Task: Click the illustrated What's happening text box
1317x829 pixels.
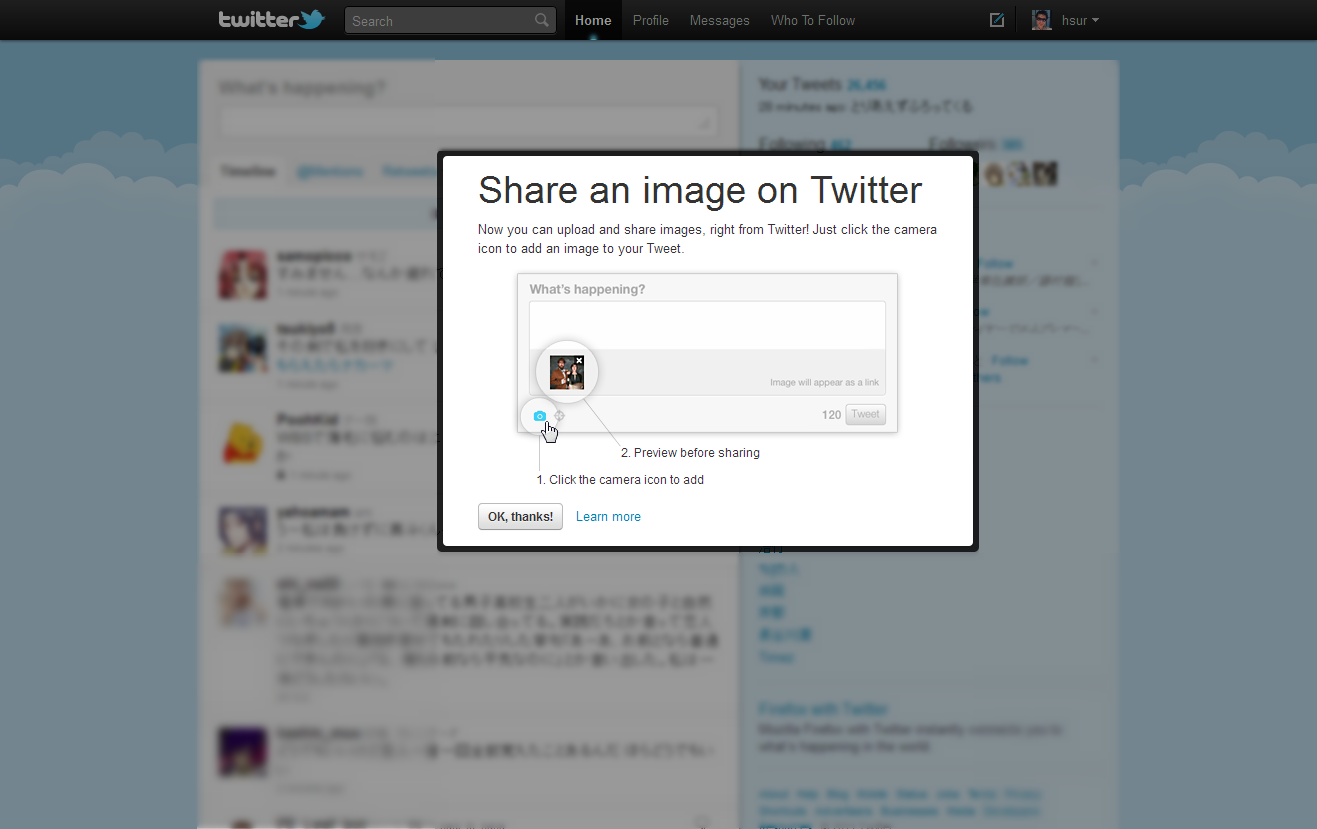Action: coord(706,325)
